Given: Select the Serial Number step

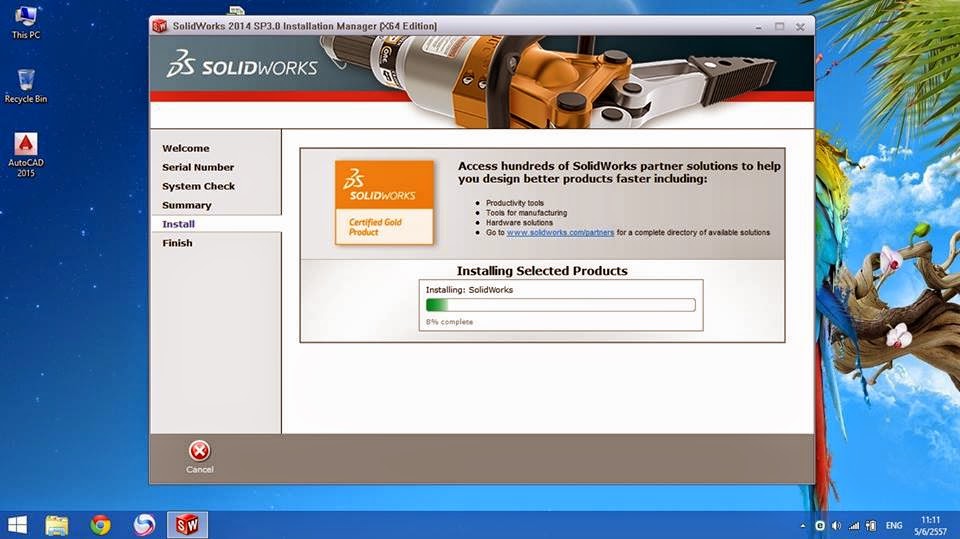Looking at the screenshot, I should 198,167.
